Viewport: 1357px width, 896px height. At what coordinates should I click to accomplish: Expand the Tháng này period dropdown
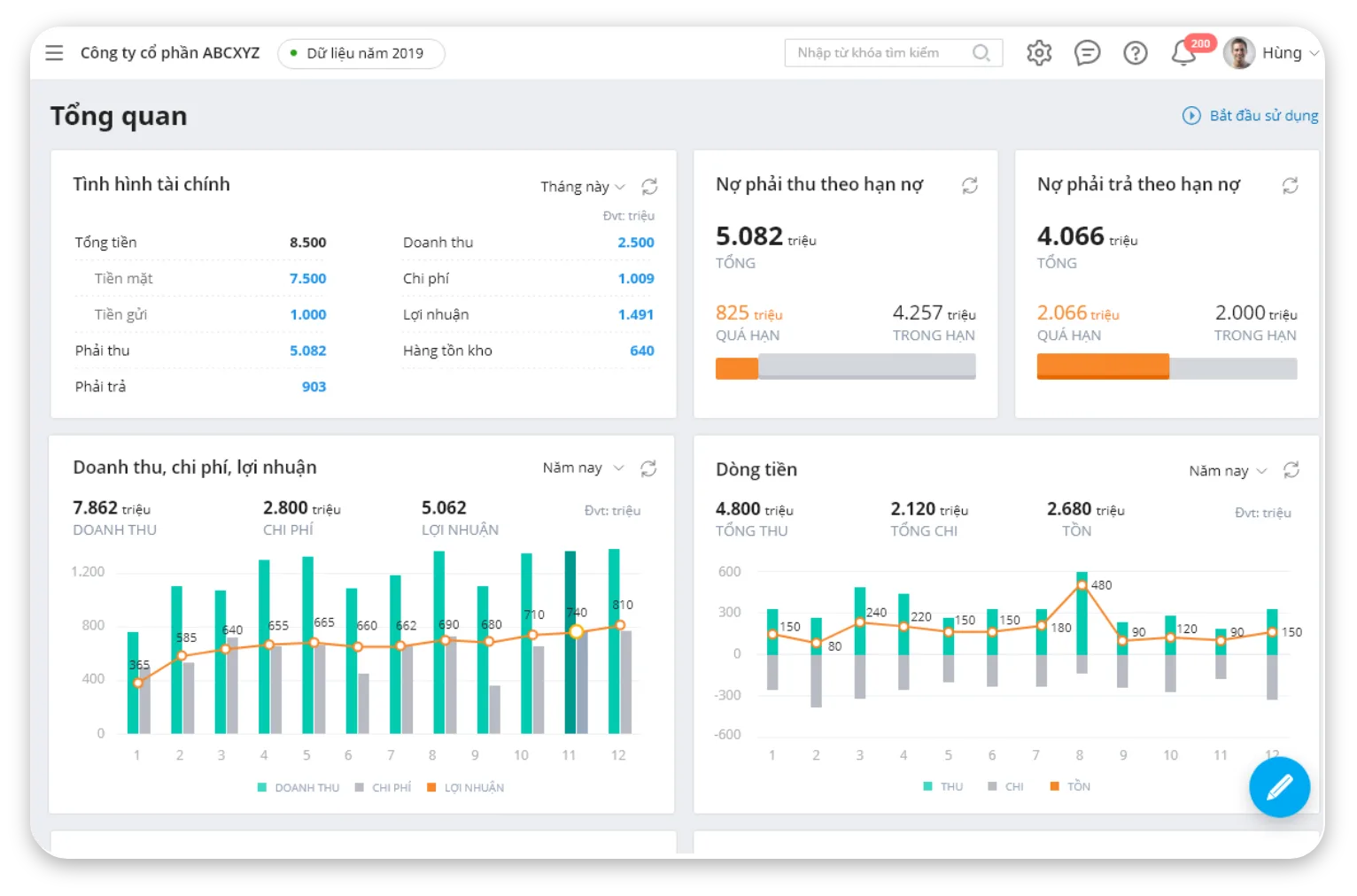click(x=582, y=187)
